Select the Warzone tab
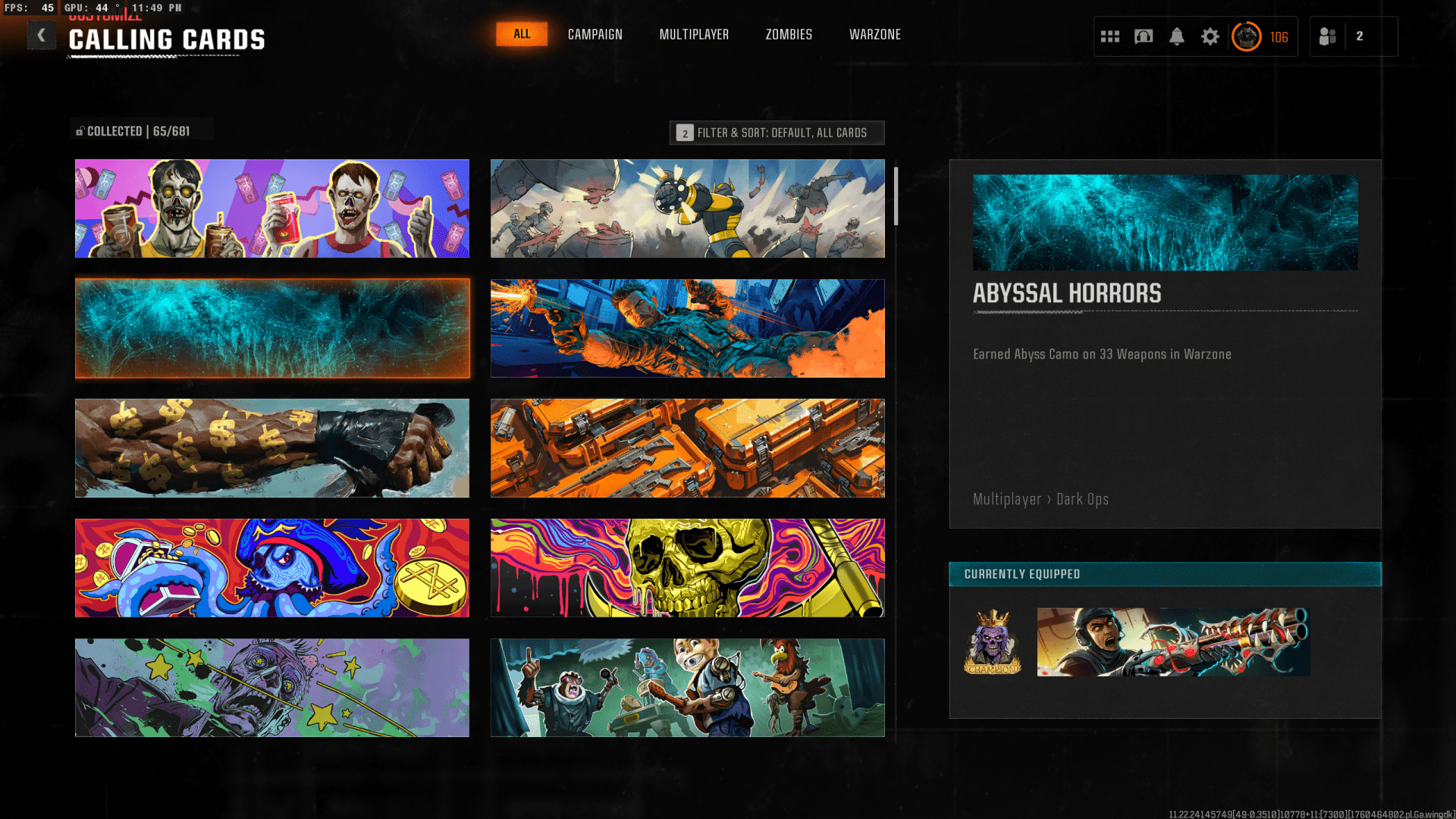 tap(874, 35)
